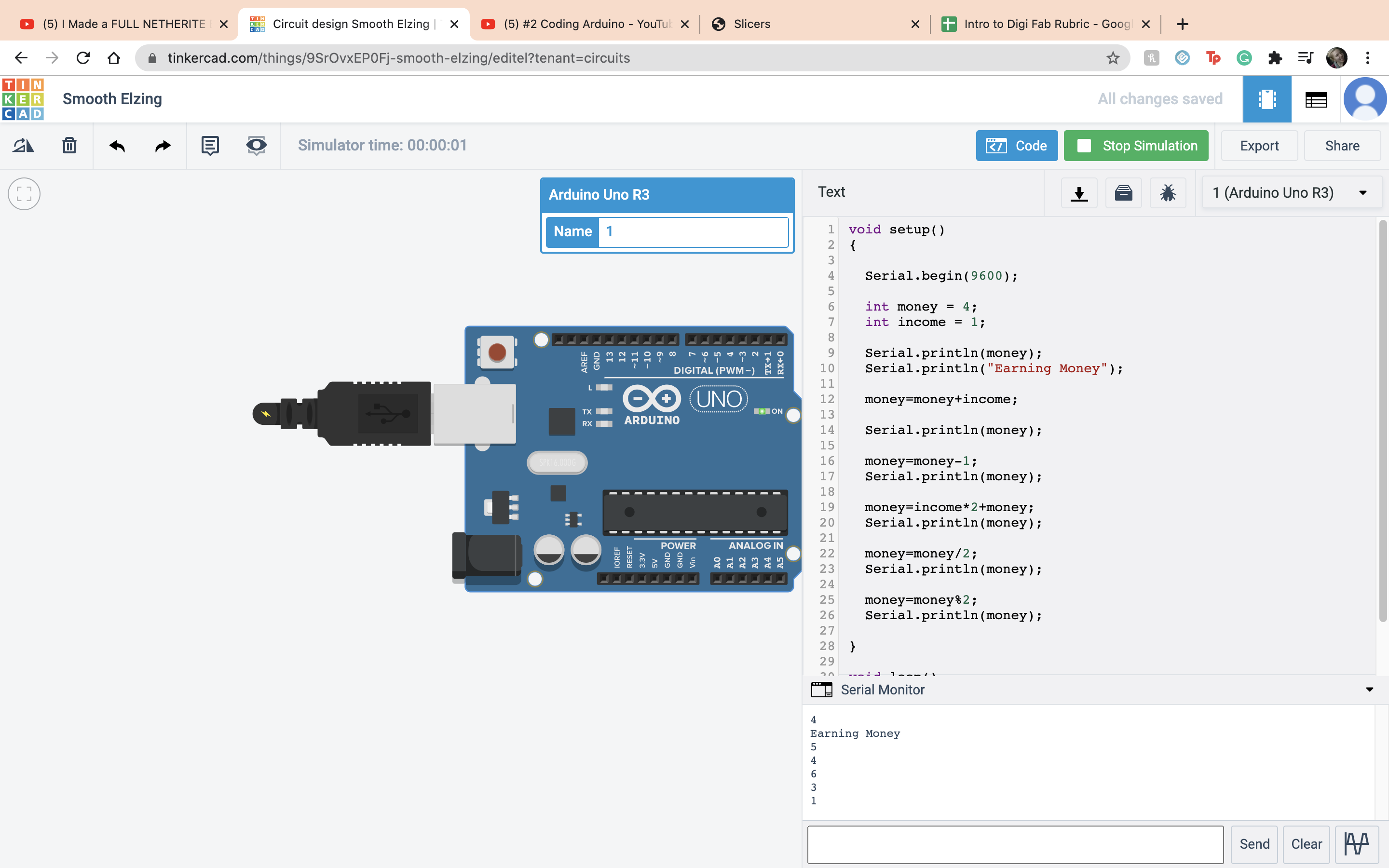Switch to circuit view icon
Viewport: 1389px width, 868px height.
(1267, 99)
